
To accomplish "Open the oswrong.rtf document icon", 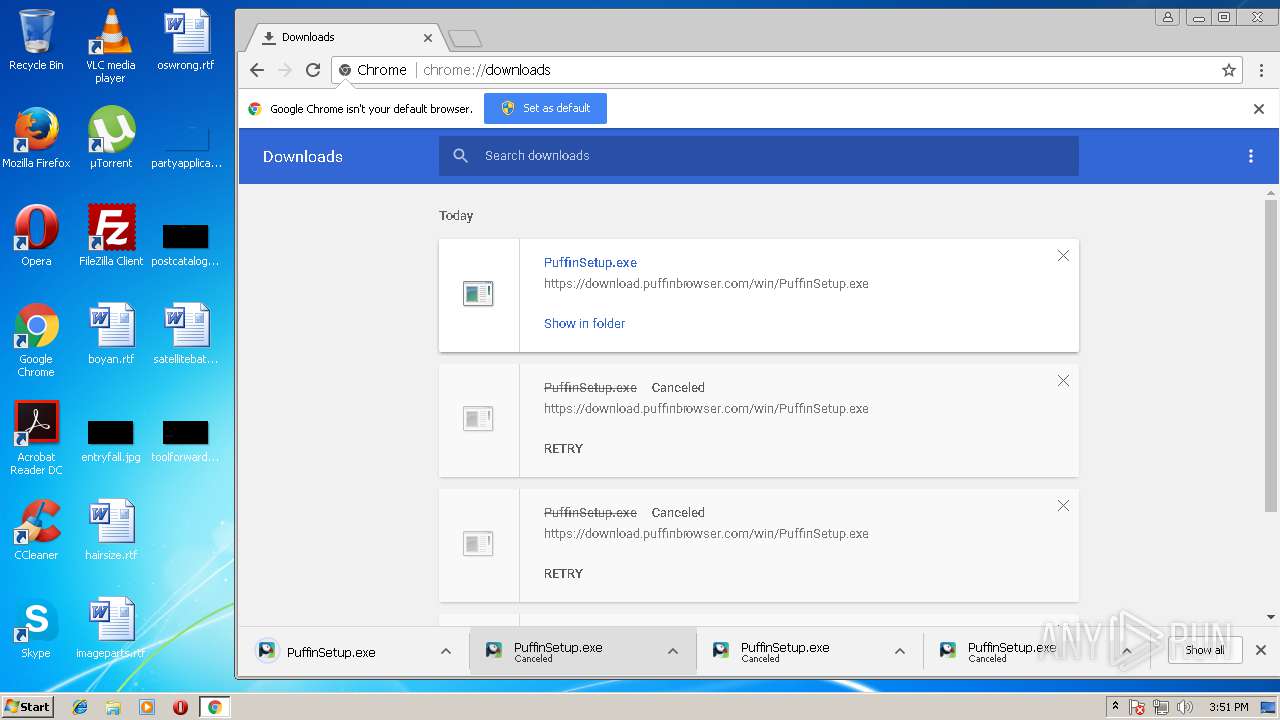I will click(x=186, y=40).
